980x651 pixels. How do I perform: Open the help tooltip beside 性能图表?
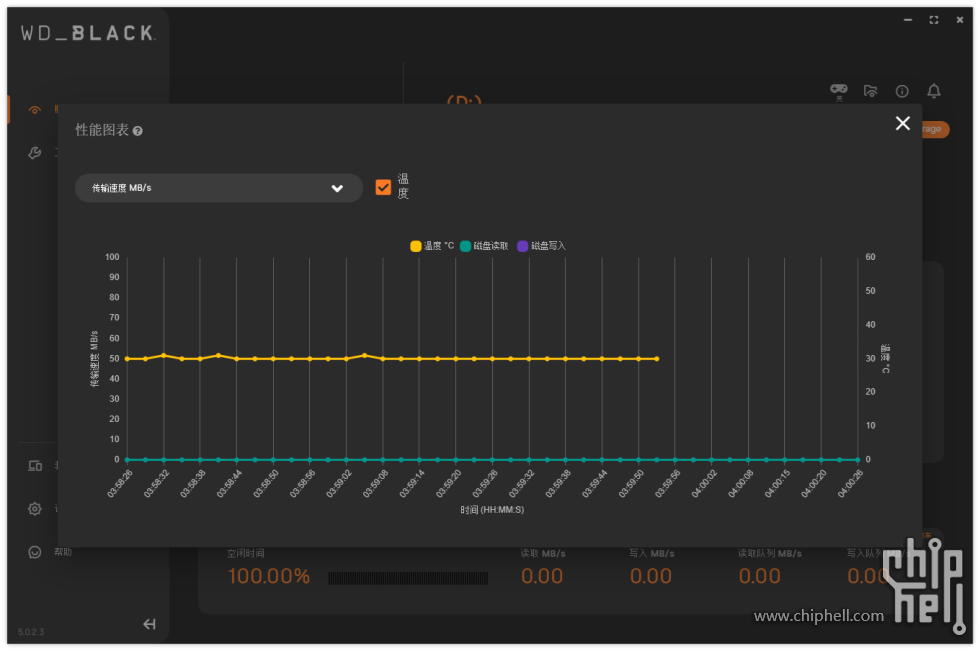coord(138,131)
